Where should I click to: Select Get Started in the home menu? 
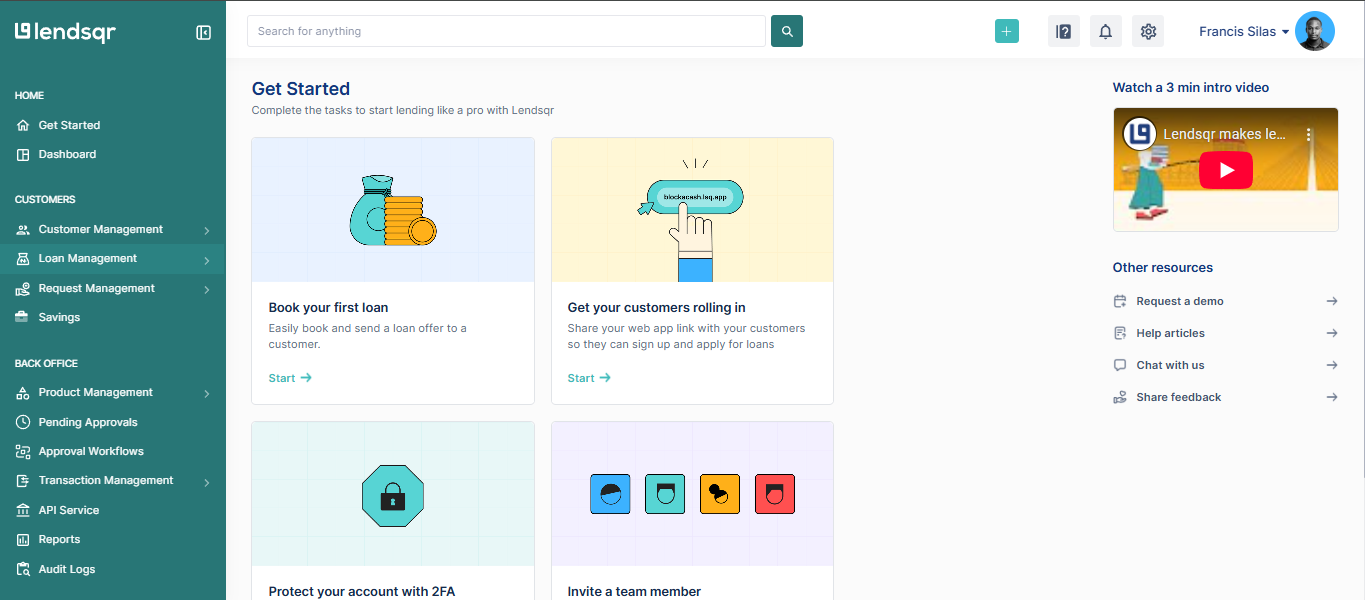tap(71, 124)
